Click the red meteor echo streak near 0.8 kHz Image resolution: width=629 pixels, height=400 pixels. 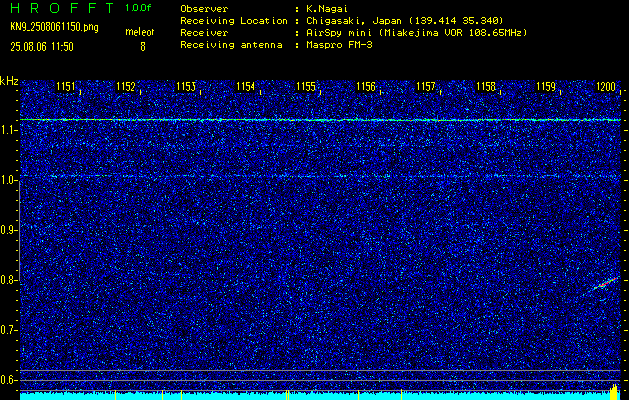pyautogui.click(x=606, y=283)
